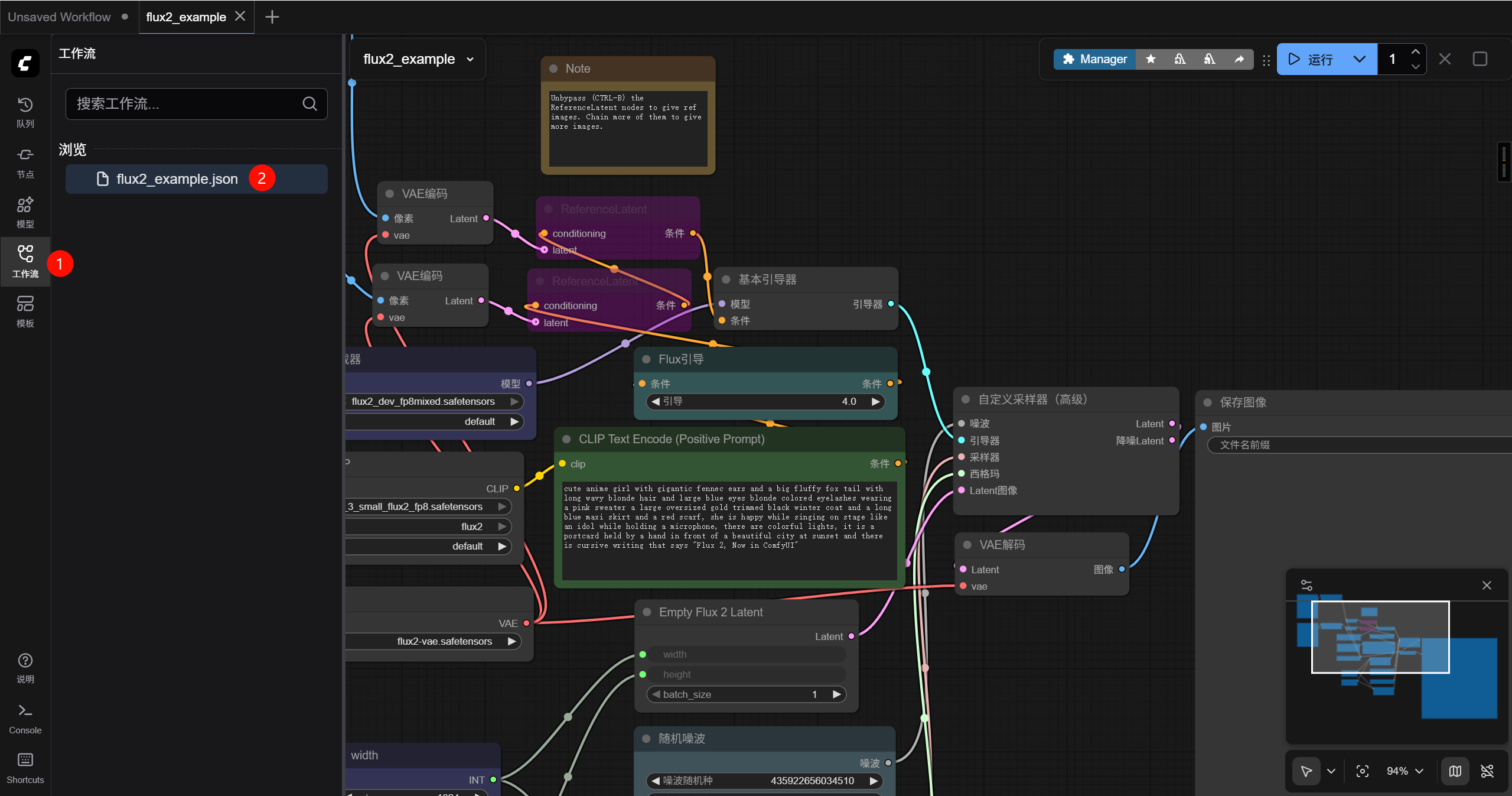Click the Manager button
The image size is (1512, 796).
click(1094, 59)
